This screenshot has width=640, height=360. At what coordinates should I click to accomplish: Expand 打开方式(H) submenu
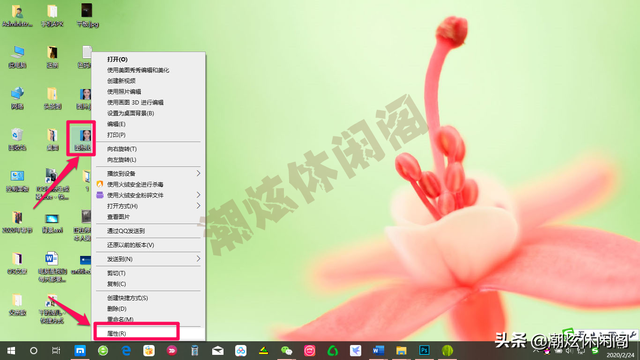tap(149, 206)
